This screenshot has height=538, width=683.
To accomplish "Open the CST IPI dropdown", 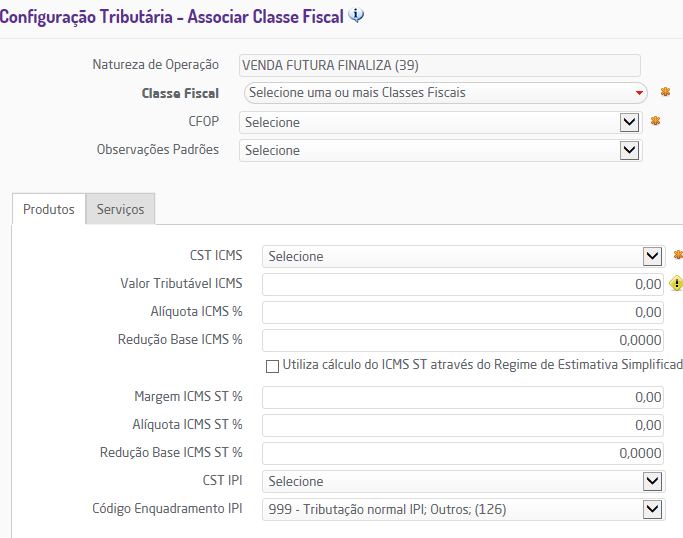I will (x=652, y=481).
